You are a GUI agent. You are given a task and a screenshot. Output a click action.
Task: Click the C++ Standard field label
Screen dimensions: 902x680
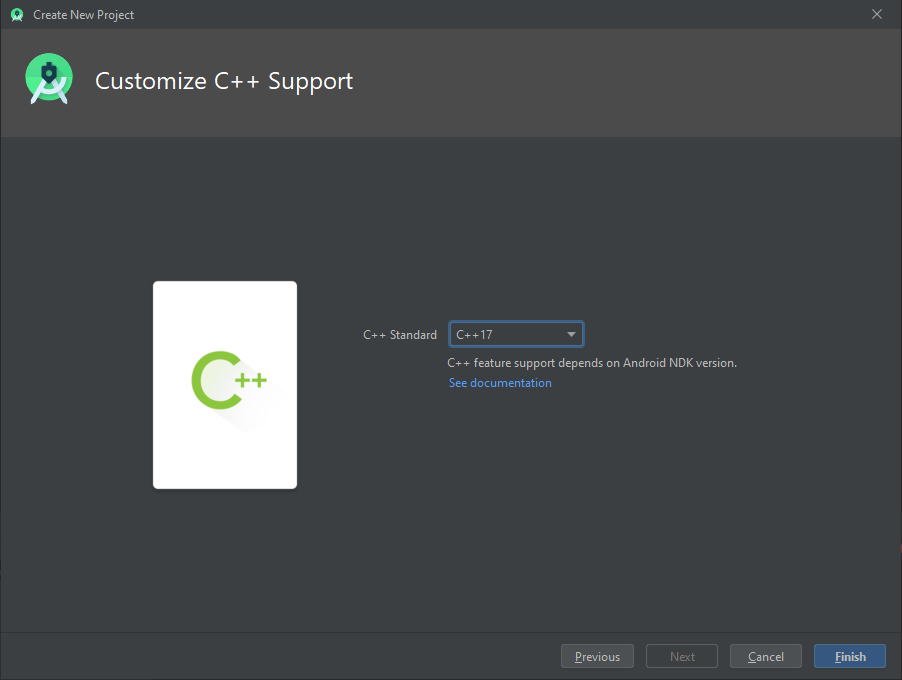[400, 334]
